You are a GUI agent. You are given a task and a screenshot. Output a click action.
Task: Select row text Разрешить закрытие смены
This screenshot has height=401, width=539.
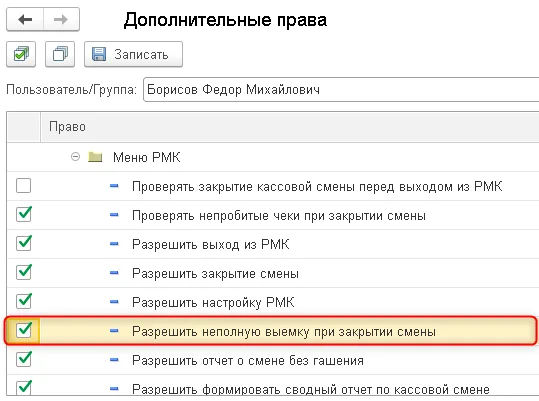(215, 274)
